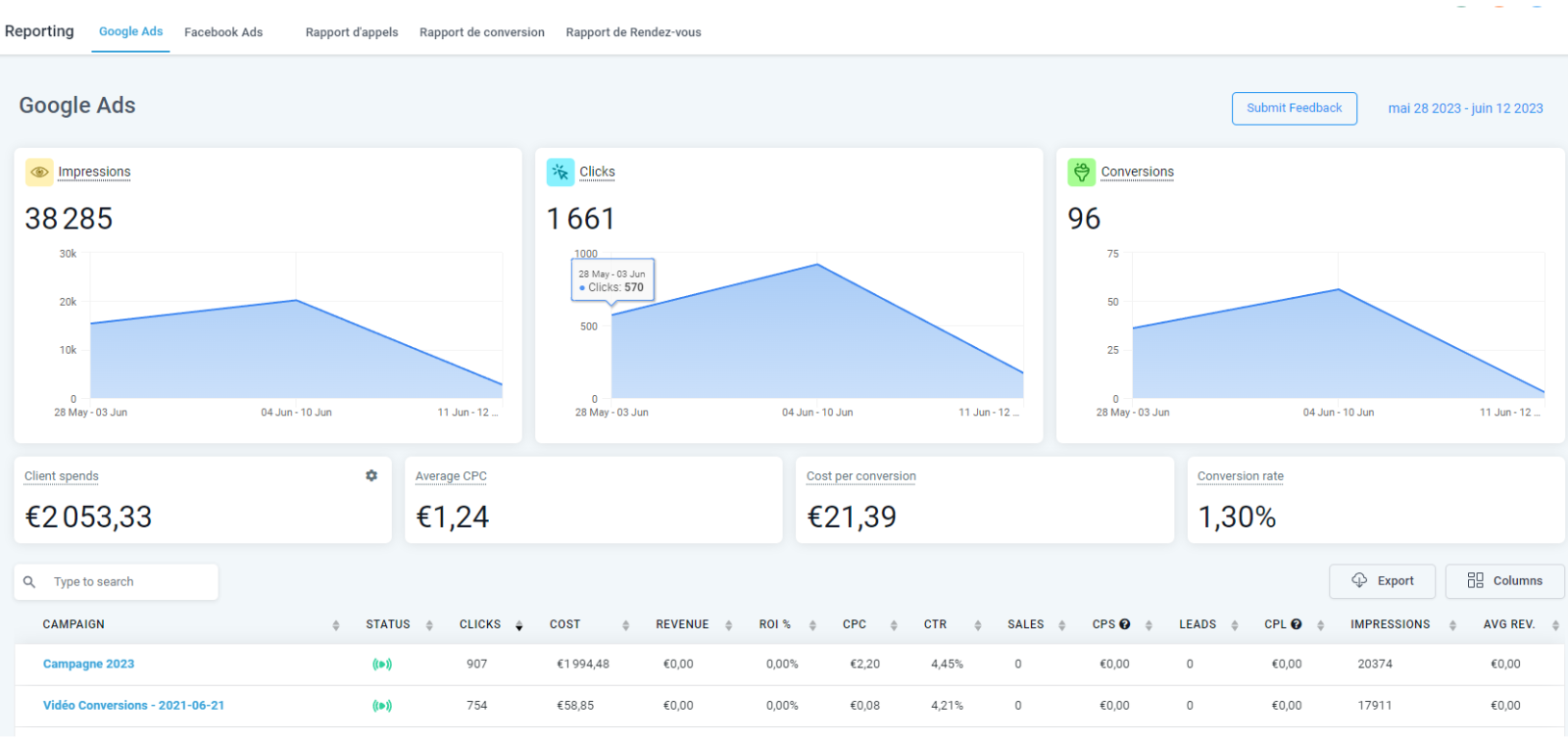The width and height of the screenshot is (1568, 743).
Task: Open the date range picker
Action: click(1465, 109)
